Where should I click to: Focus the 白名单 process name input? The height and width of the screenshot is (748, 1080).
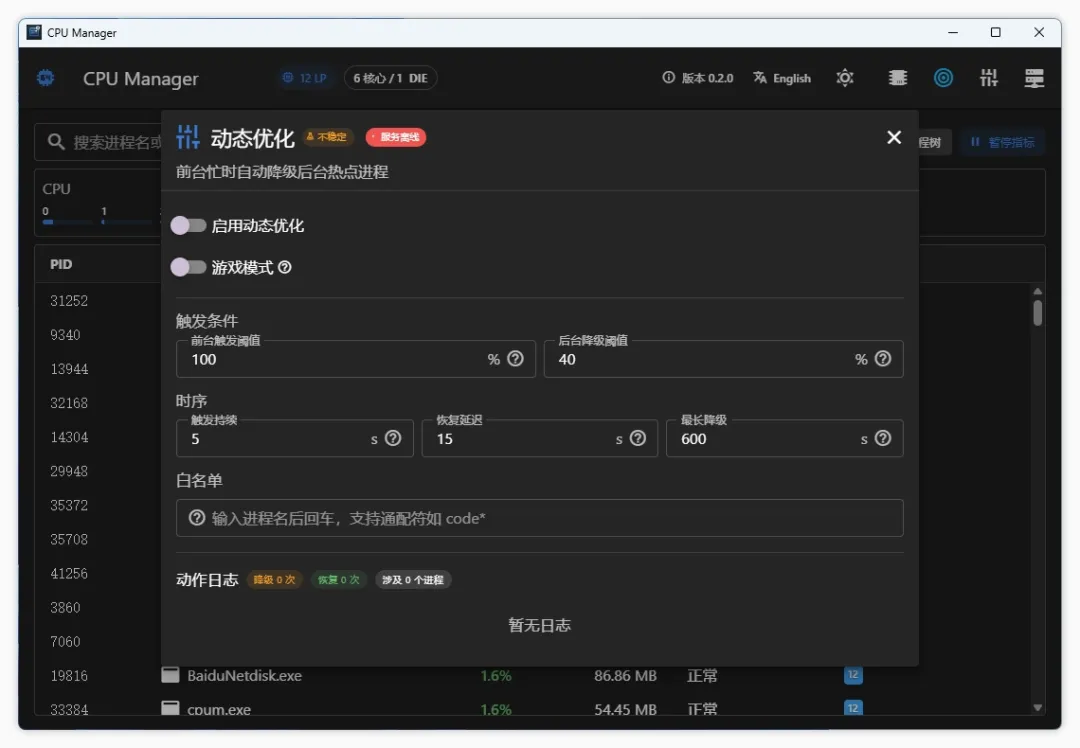[x=539, y=518]
